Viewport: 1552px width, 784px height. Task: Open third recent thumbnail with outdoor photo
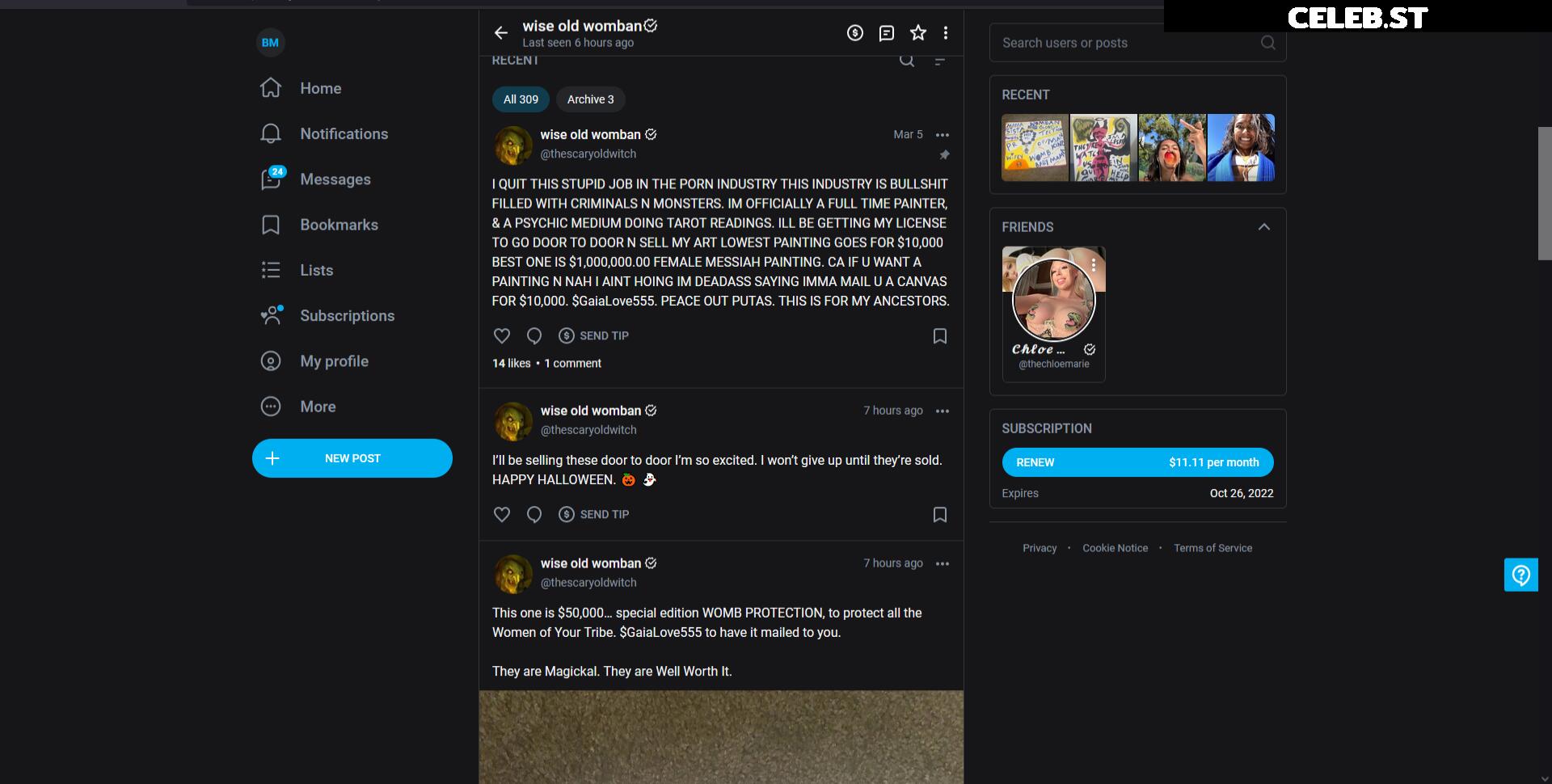[1172, 147]
